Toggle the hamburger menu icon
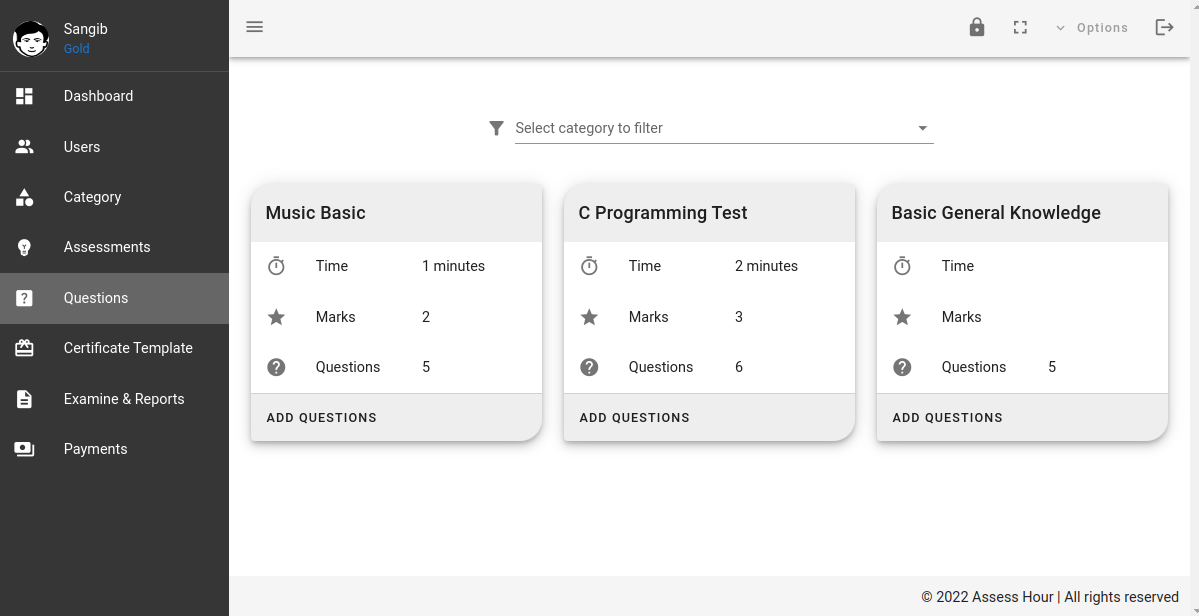Viewport: 1199px width, 616px height. (x=255, y=27)
